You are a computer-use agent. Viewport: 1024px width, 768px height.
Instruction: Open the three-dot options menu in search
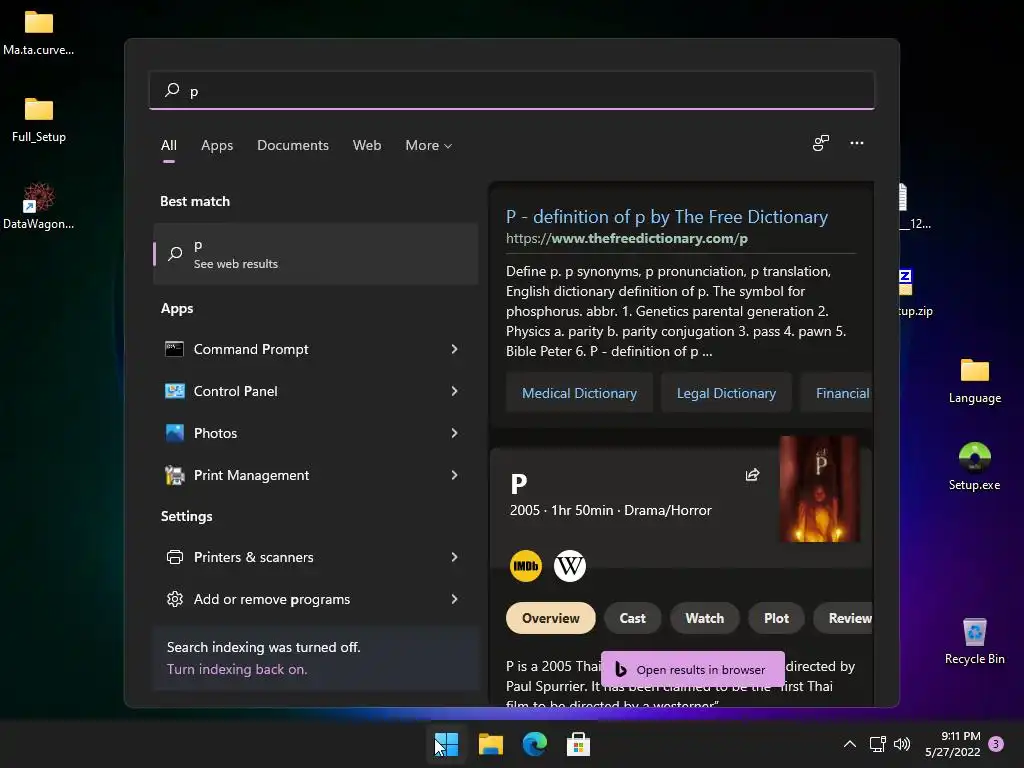tap(856, 143)
